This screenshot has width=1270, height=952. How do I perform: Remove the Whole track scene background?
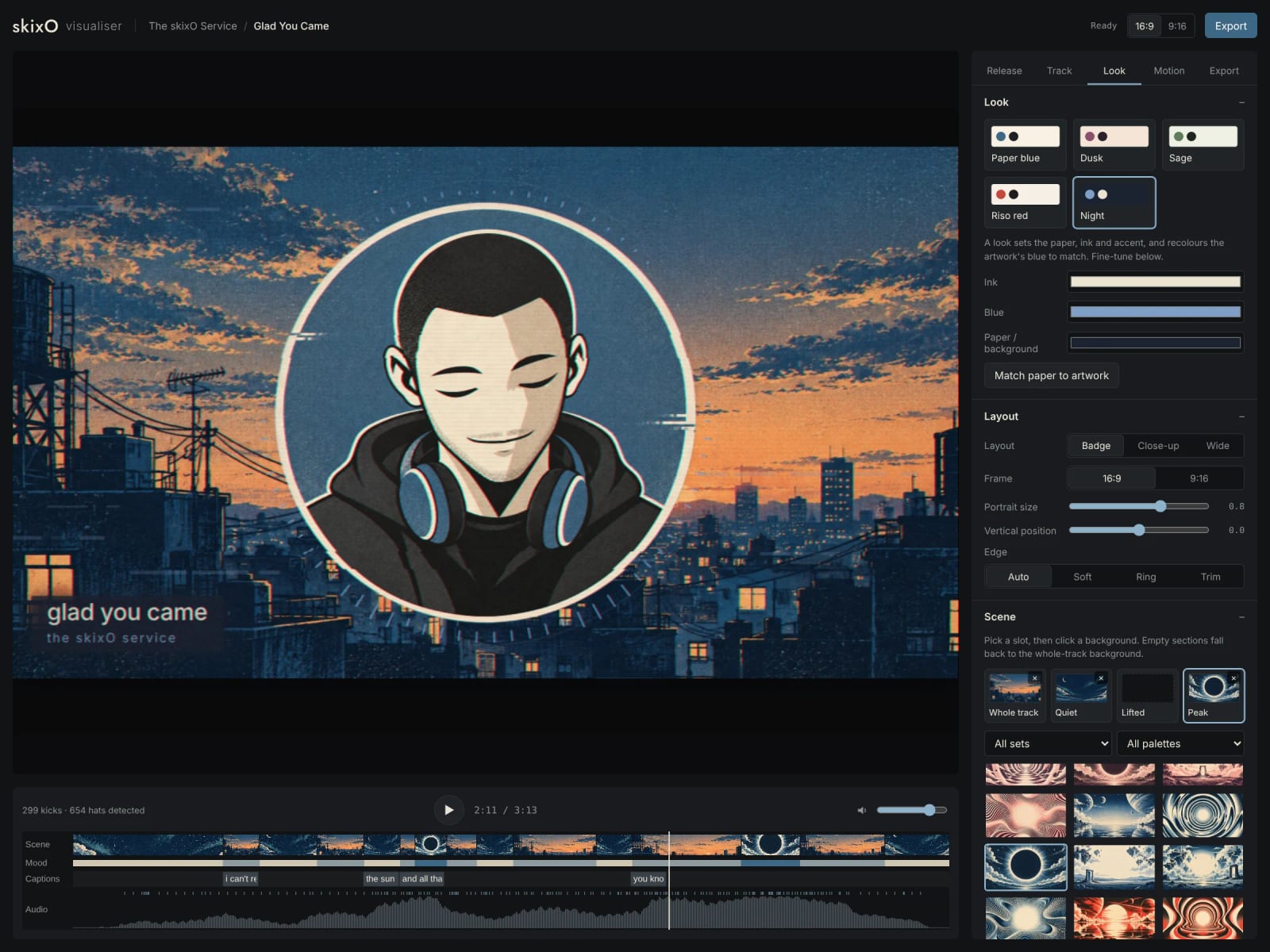pos(1034,678)
